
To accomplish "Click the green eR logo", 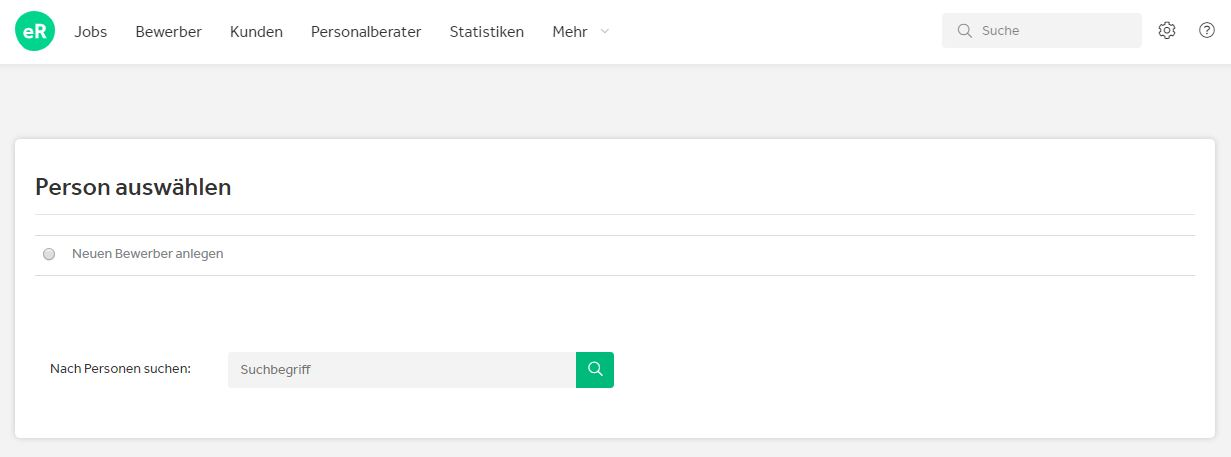I will (35, 32).
